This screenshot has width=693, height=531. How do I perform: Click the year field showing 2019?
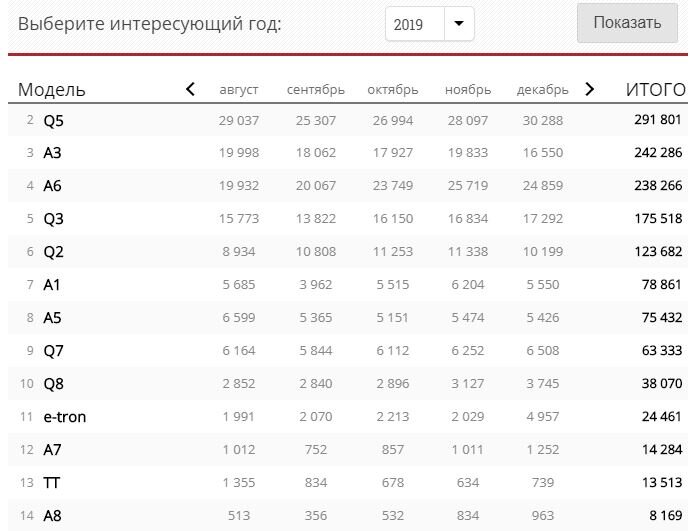point(415,24)
